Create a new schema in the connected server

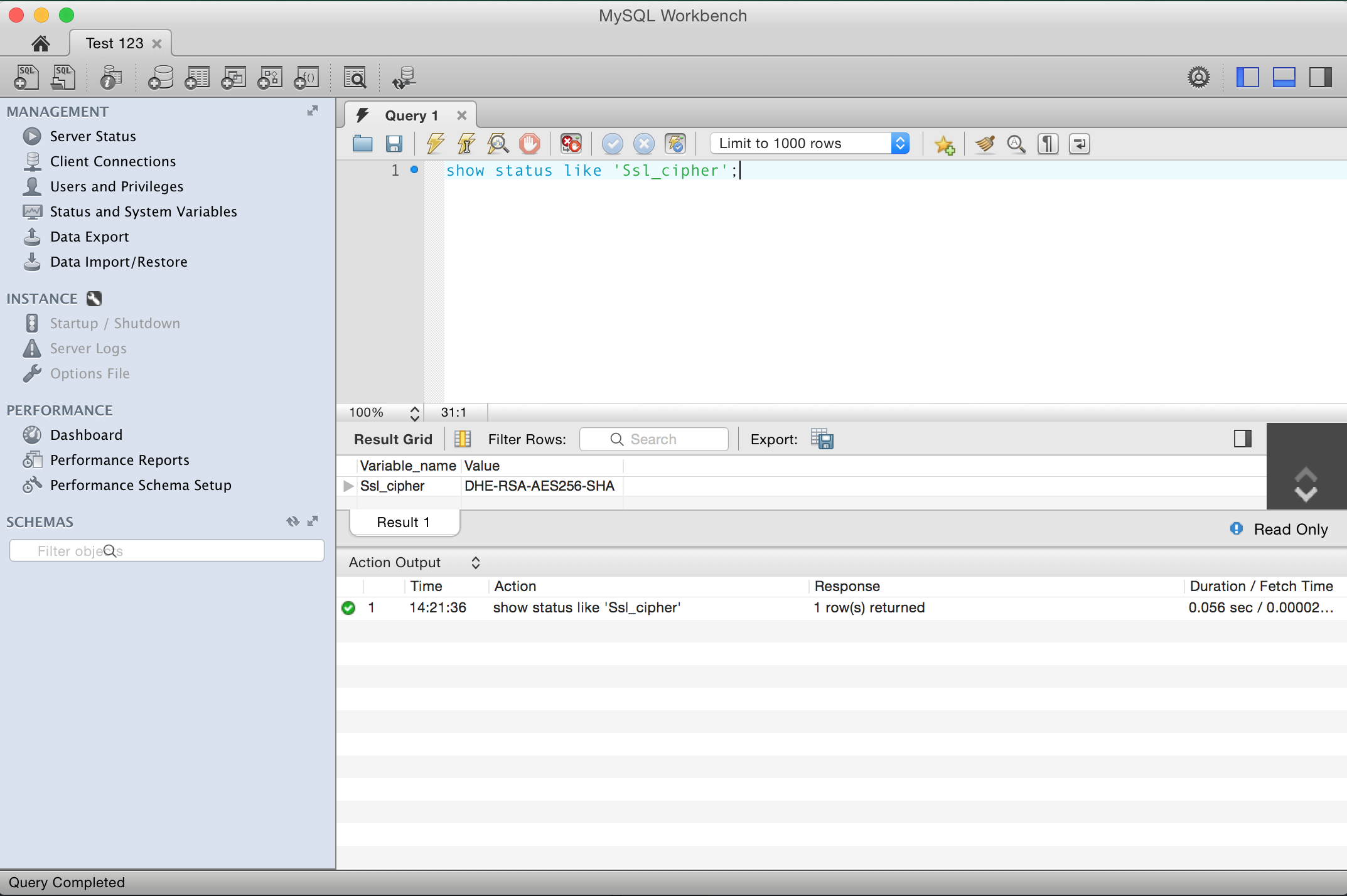click(161, 77)
